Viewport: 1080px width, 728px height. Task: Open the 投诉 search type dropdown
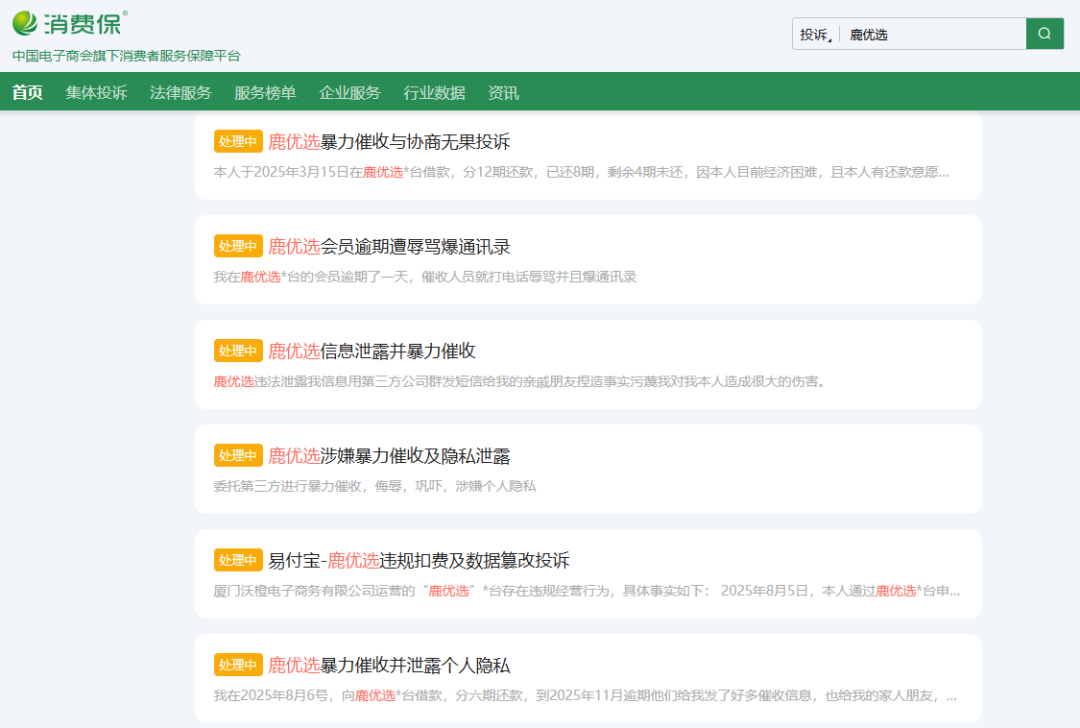point(815,34)
